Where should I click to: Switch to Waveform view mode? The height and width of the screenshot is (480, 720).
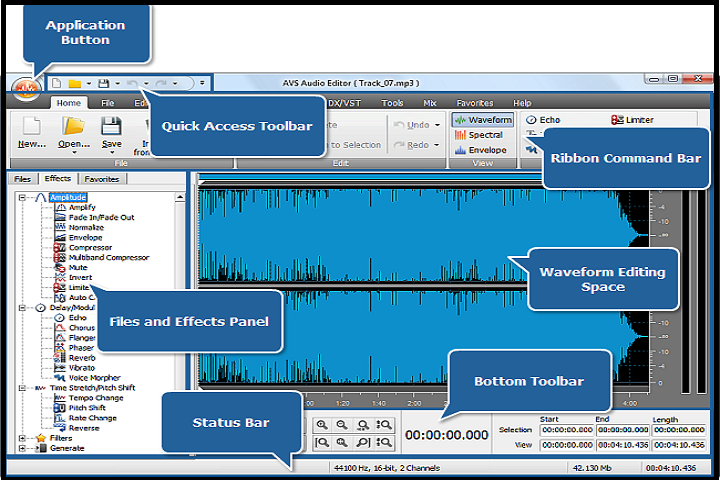pyautogui.click(x=484, y=120)
